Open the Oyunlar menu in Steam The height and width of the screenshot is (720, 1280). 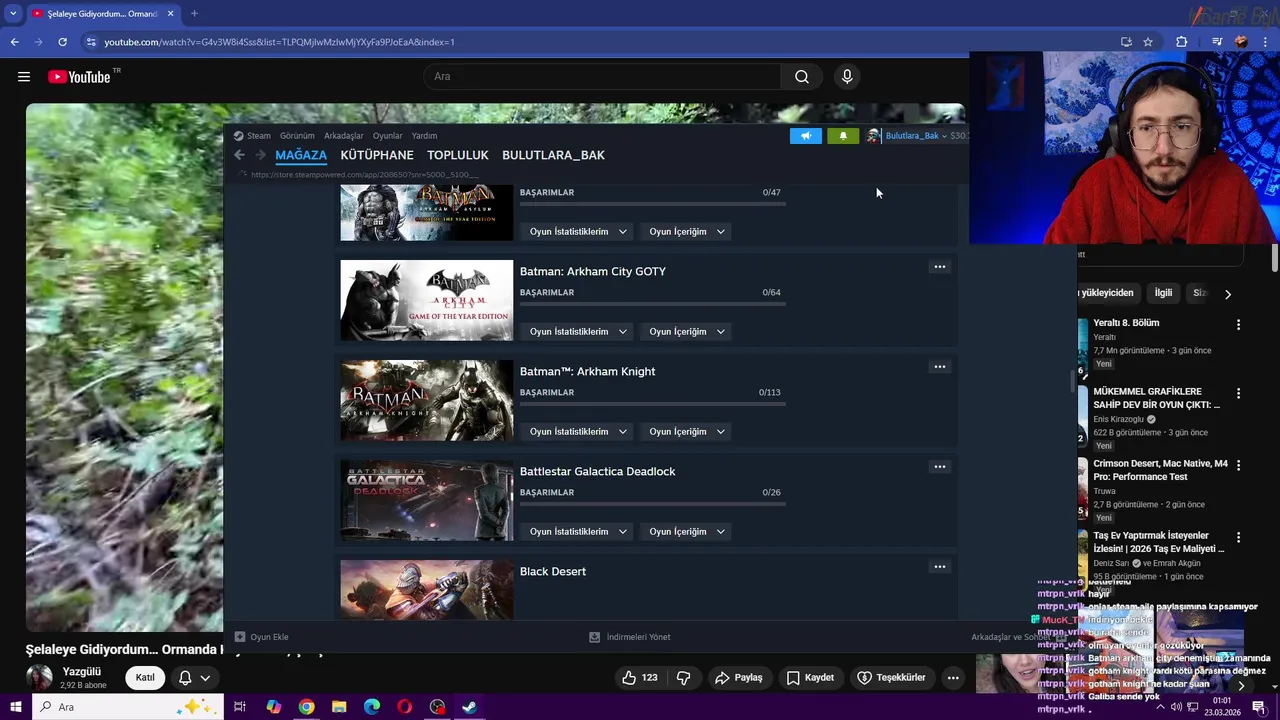(388, 136)
